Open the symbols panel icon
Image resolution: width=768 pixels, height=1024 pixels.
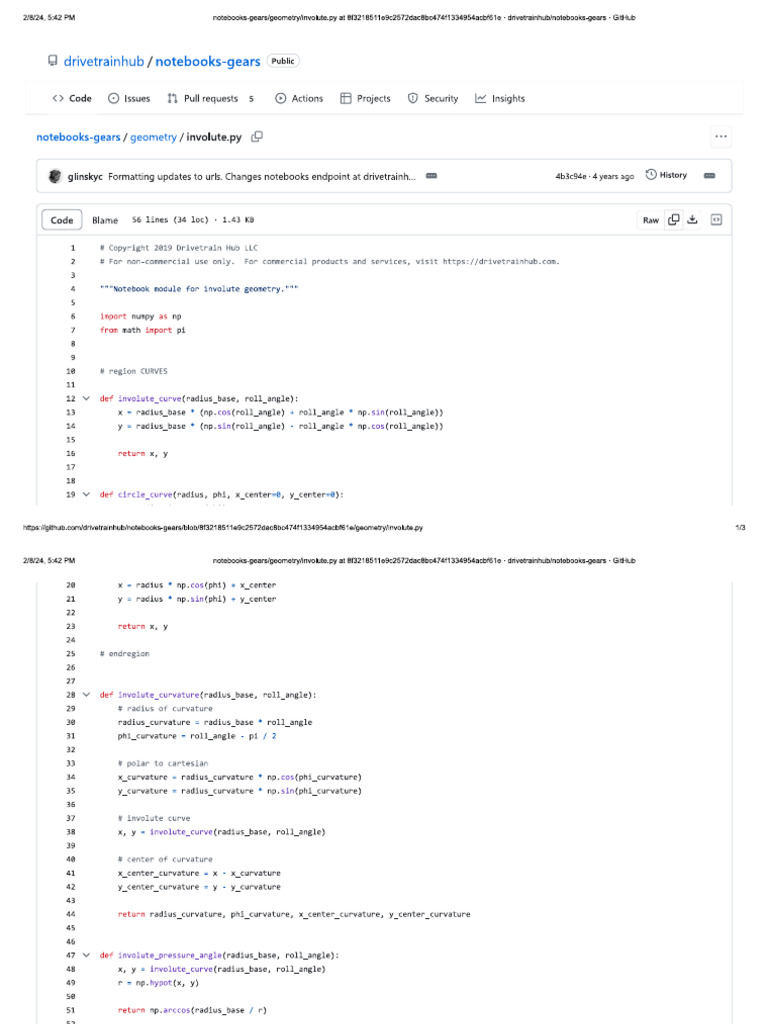(716, 220)
